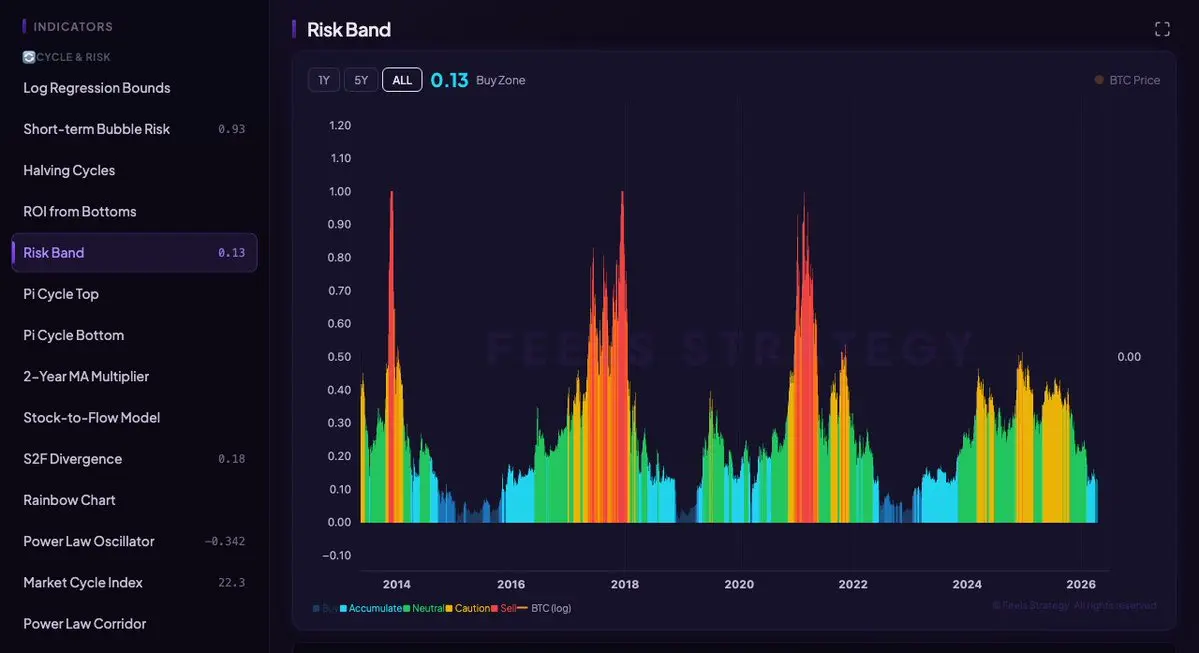Click the 0.93 value beside Short-term Bubble Risk
The height and width of the screenshot is (653, 1199).
(231, 129)
